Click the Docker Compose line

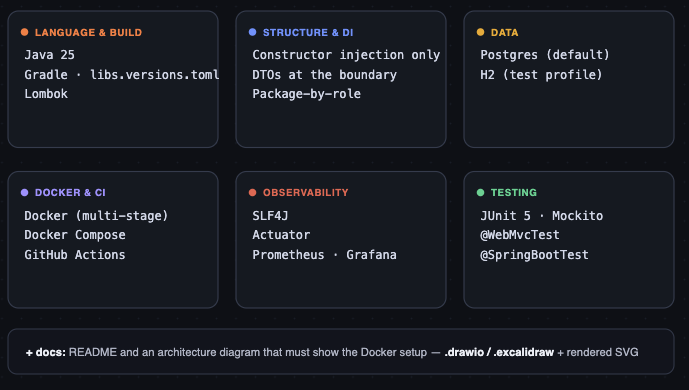click(75, 235)
